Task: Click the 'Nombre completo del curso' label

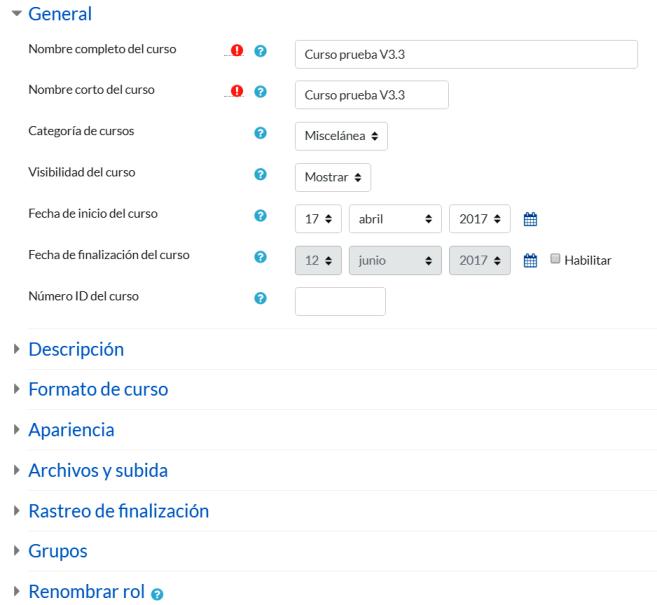Action: (x=102, y=49)
